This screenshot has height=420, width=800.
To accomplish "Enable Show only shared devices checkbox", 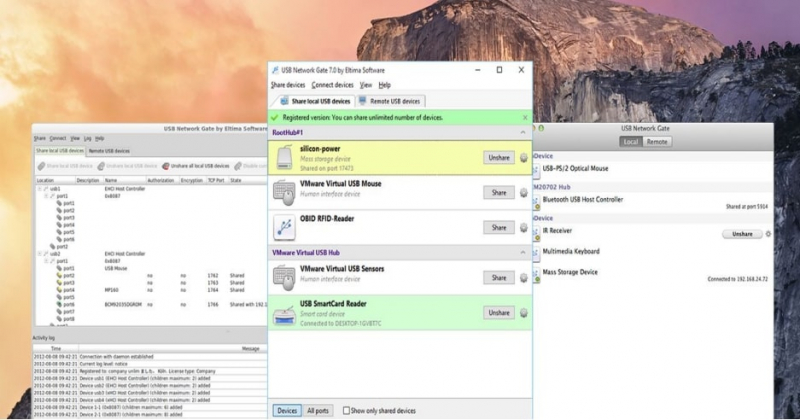I will (x=346, y=410).
